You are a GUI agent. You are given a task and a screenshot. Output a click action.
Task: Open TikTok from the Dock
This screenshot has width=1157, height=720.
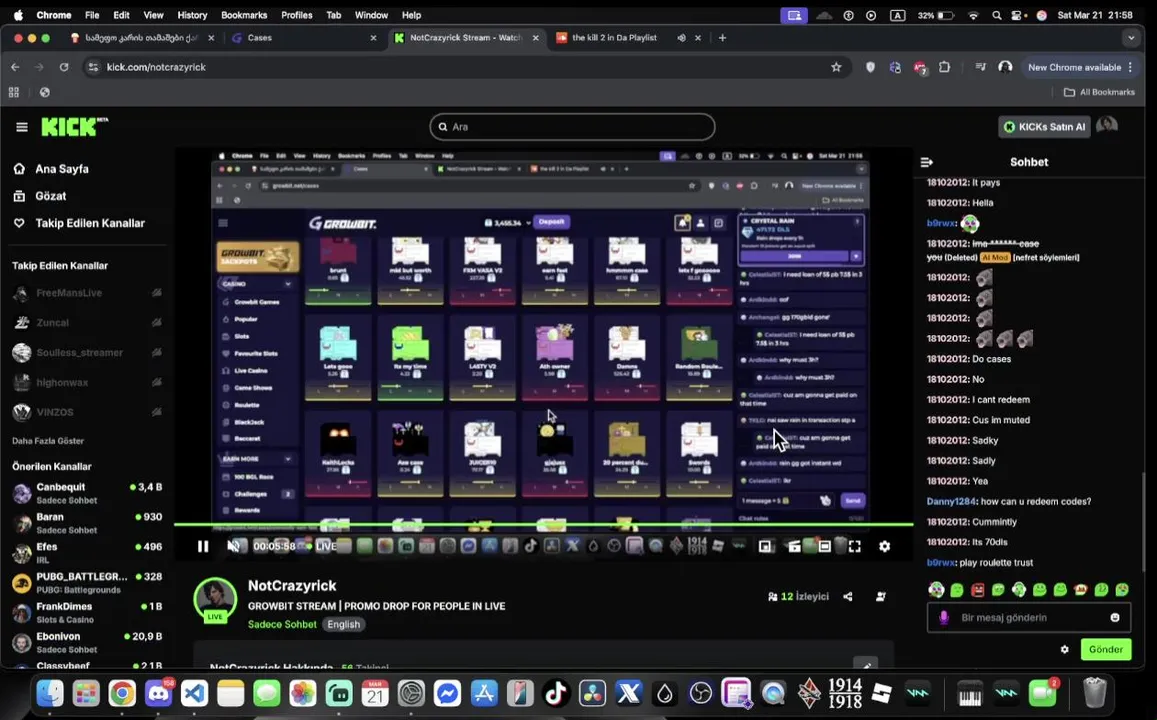tap(556, 693)
